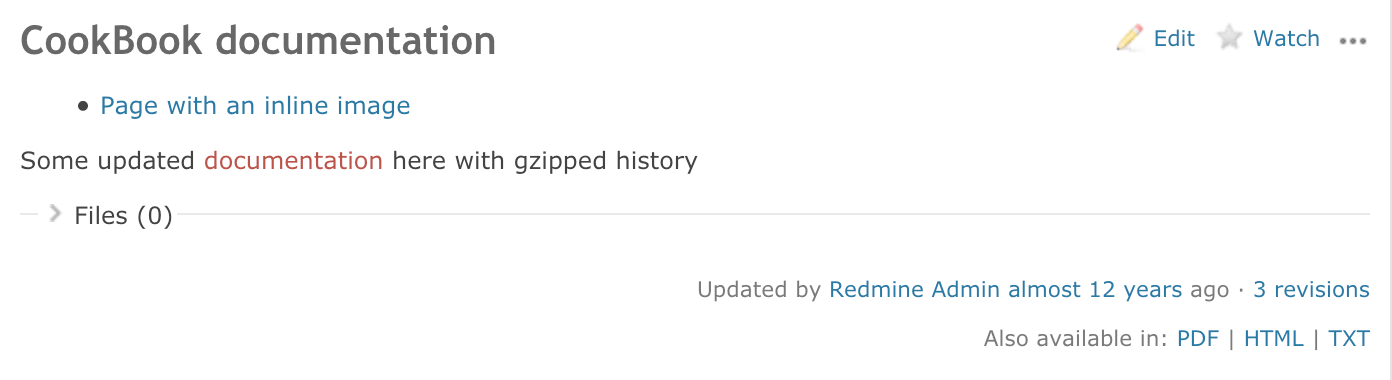The width and height of the screenshot is (1392, 380).
Task: Follow the red 'documentation' wiki link
Action: [293, 160]
